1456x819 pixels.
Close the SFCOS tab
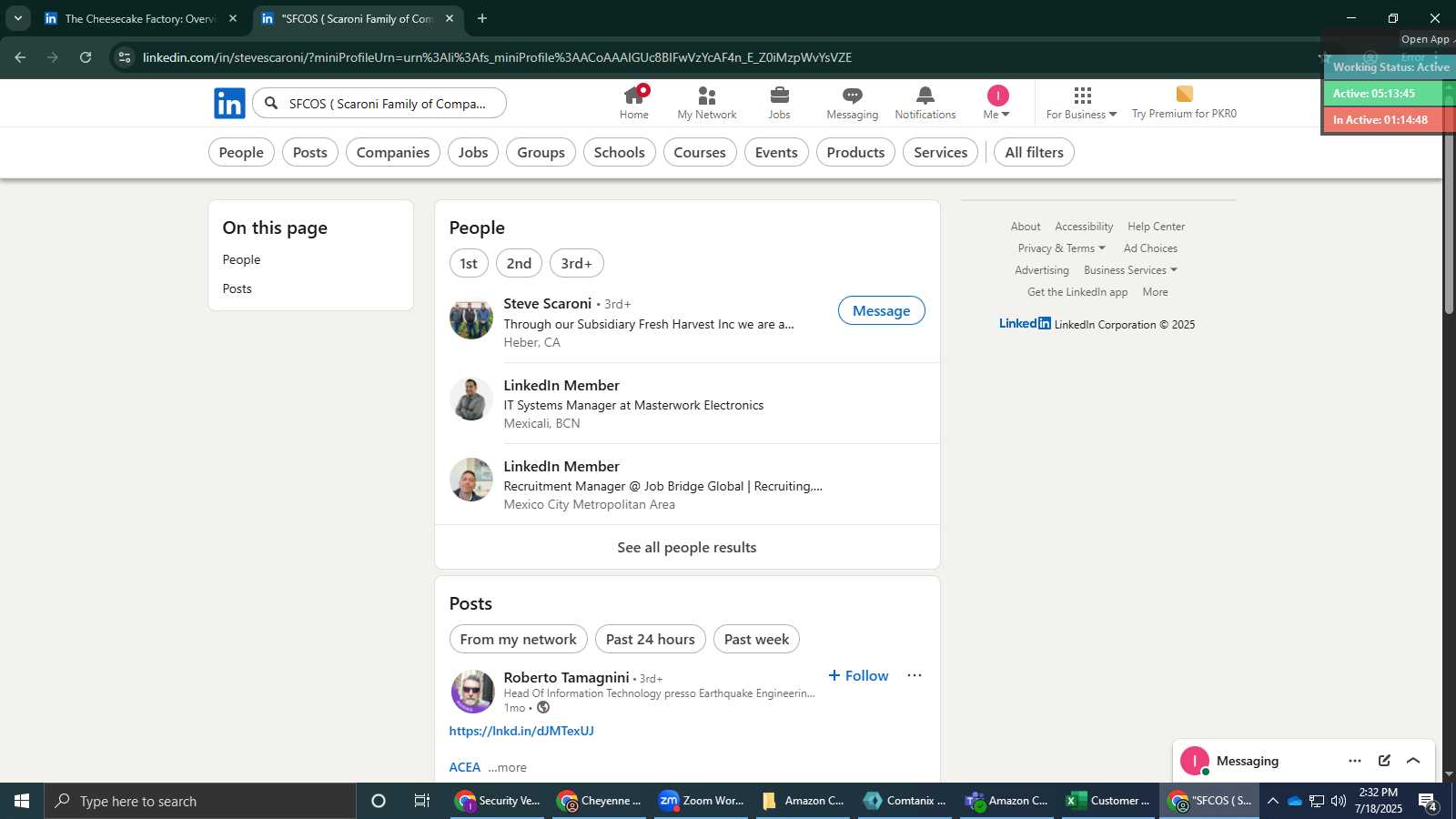coord(450,18)
